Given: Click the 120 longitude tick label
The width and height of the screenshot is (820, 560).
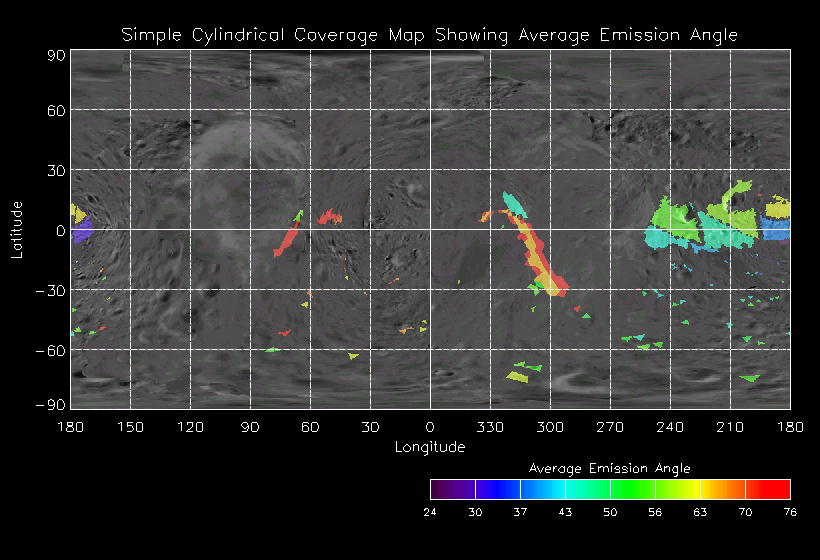Looking at the screenshot, I should (x=190, y=426).
